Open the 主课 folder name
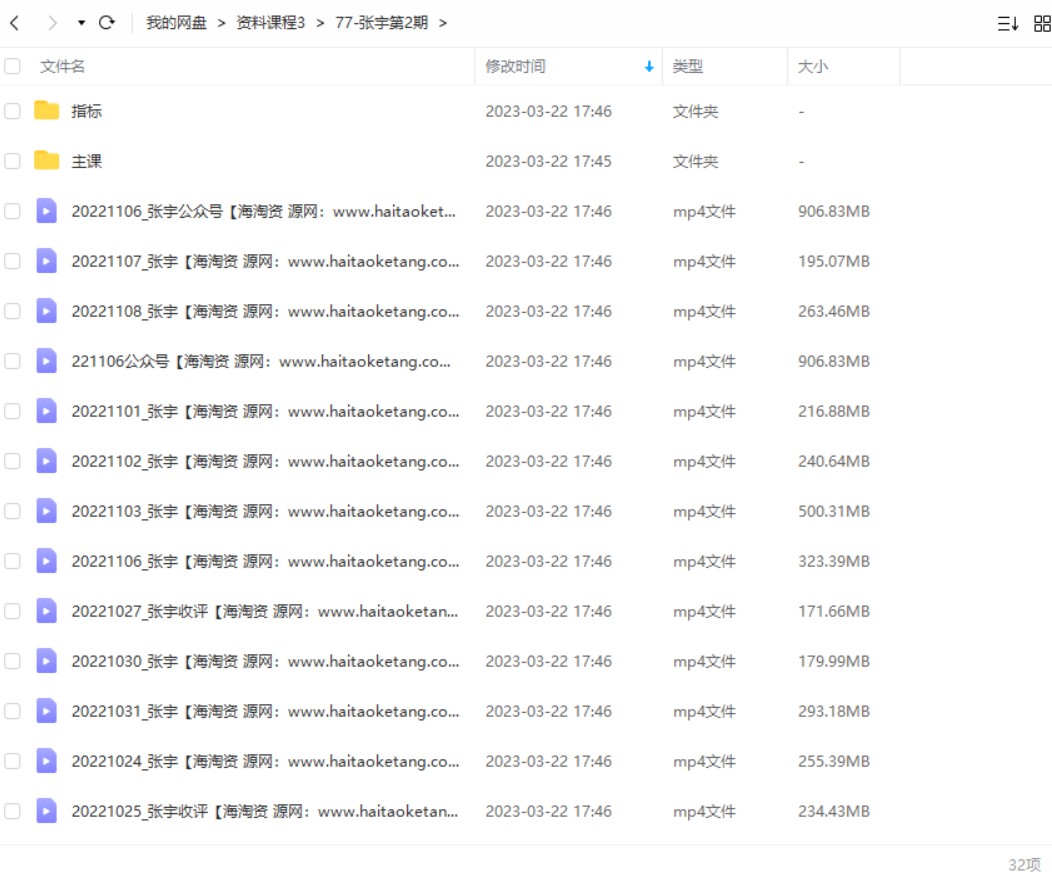This screenshot has height=882, width=1052. (87, 162)
